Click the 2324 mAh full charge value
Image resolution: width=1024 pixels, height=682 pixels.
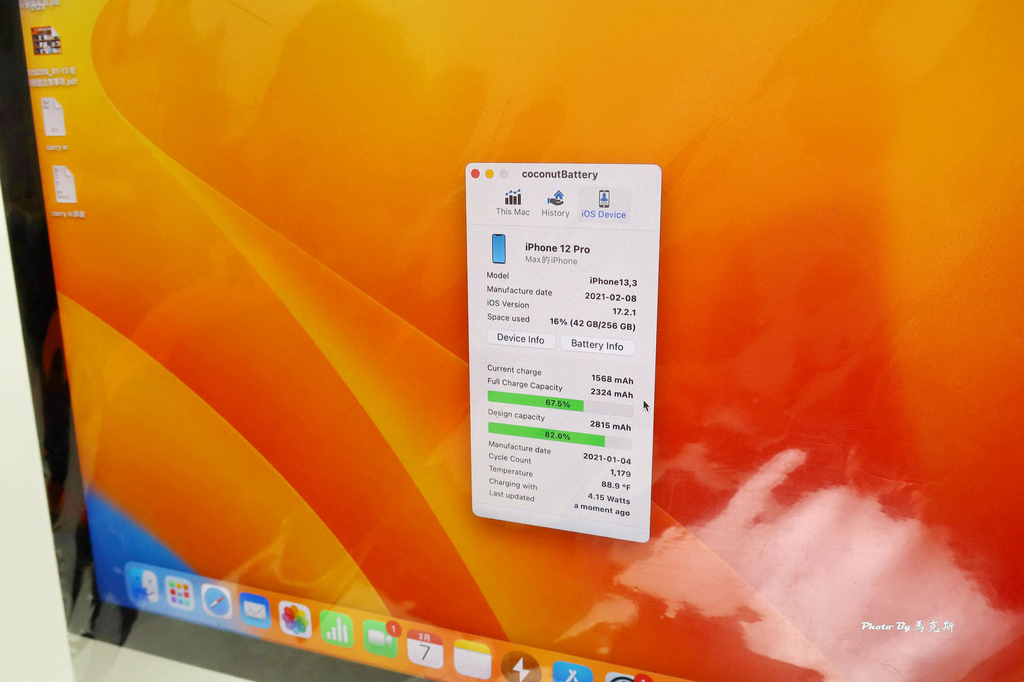(611, 393)
